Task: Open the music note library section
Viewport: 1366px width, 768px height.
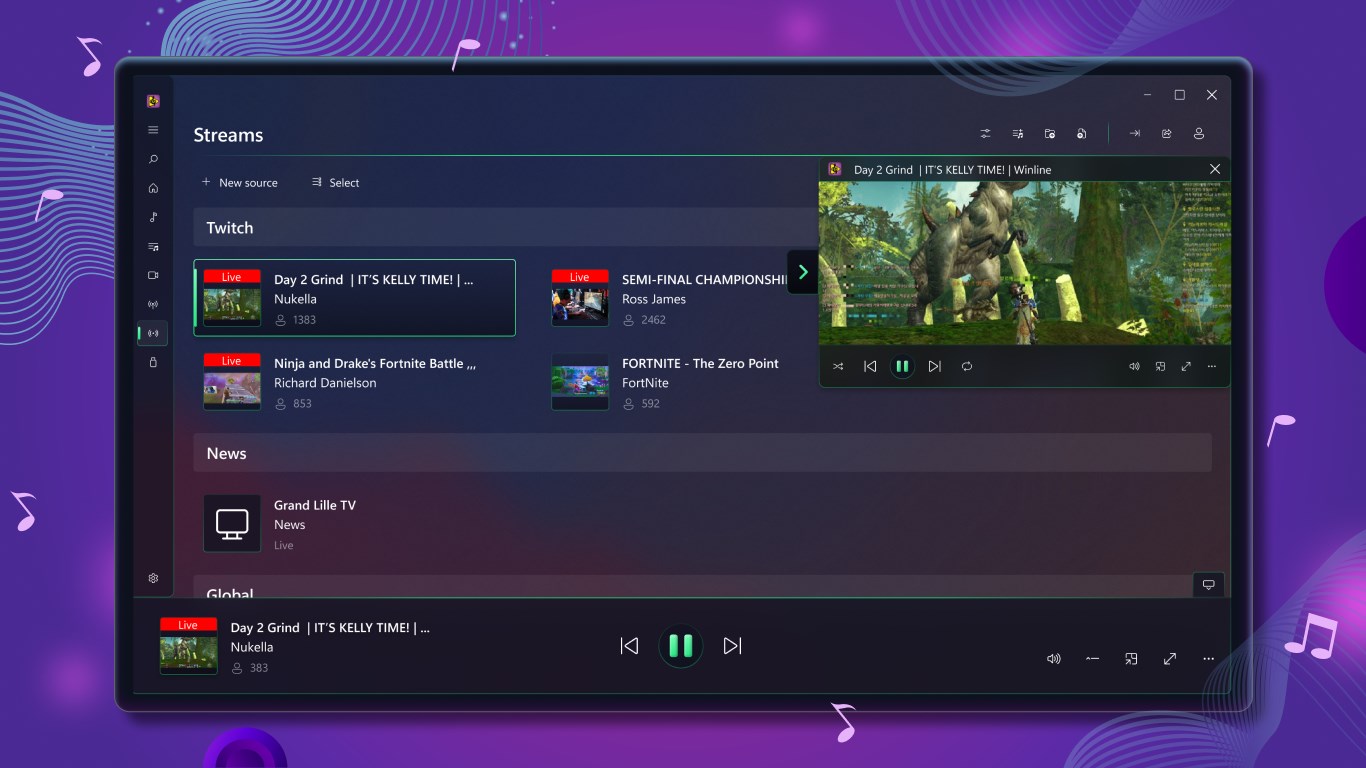Action: click(153, 217)
